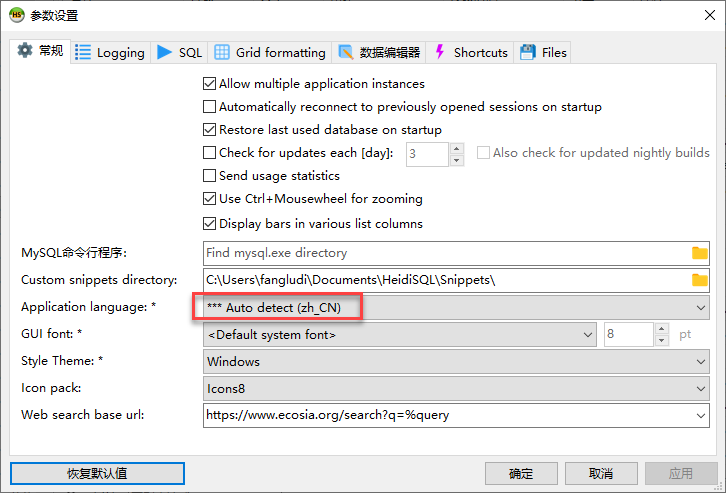Increase the GUI font size
Screen dimensions: 726x493
[x=662, y=329]
